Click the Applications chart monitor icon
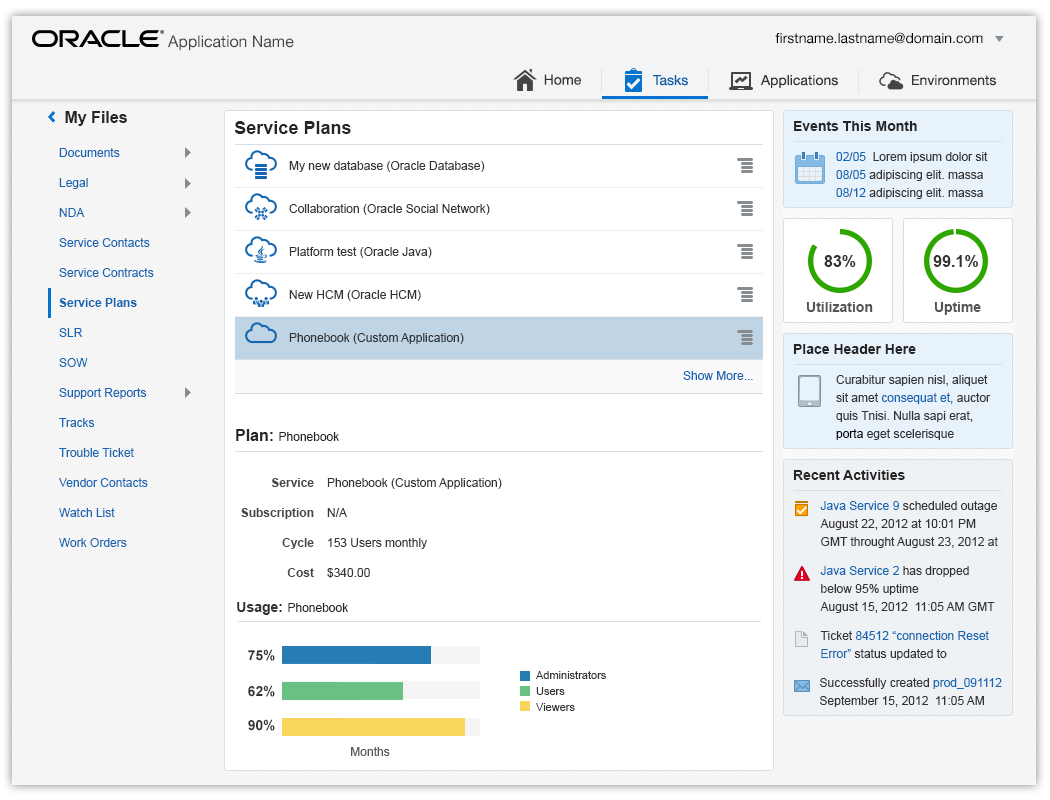 point(741,81)
